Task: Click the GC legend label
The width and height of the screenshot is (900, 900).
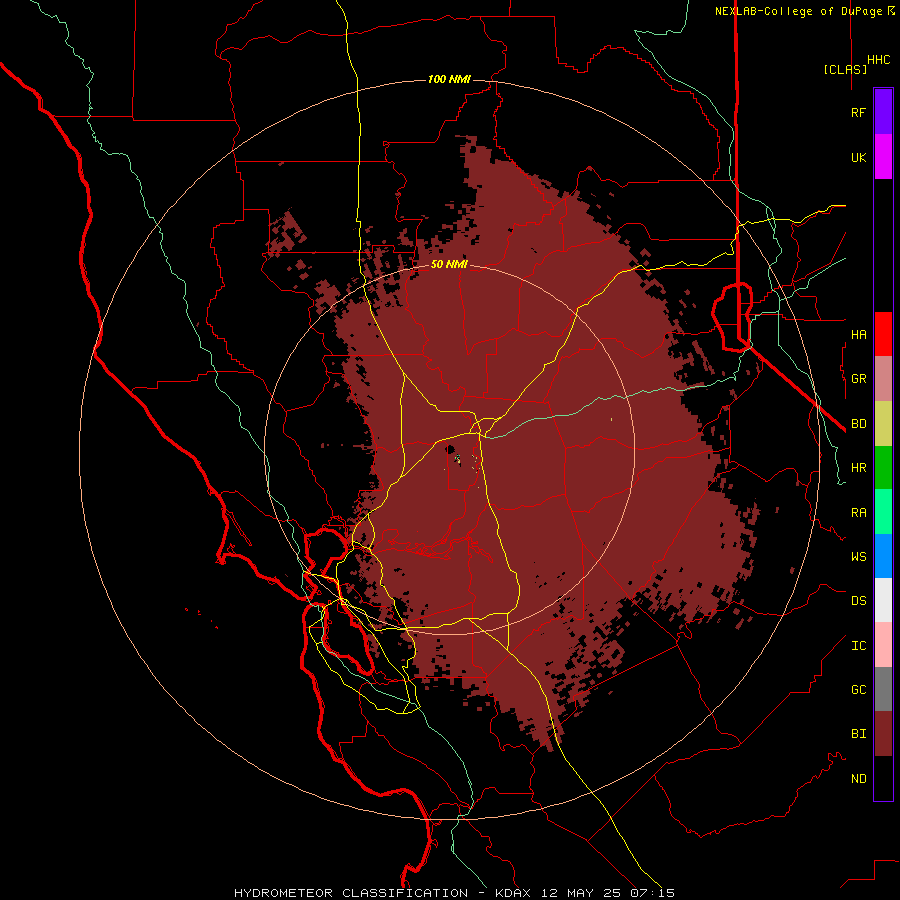Action: click(x=858, y=690)
